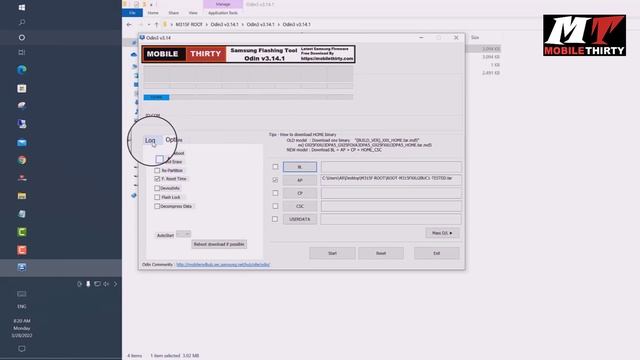Screen dimensions: 640x360
Task: Open the touch keyboard tray icon
Action: pyautogui.click(x=22, y=293)
